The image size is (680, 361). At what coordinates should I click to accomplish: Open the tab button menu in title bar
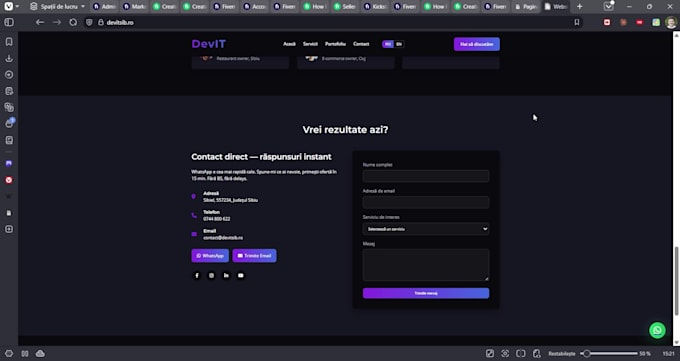[608, 7]
